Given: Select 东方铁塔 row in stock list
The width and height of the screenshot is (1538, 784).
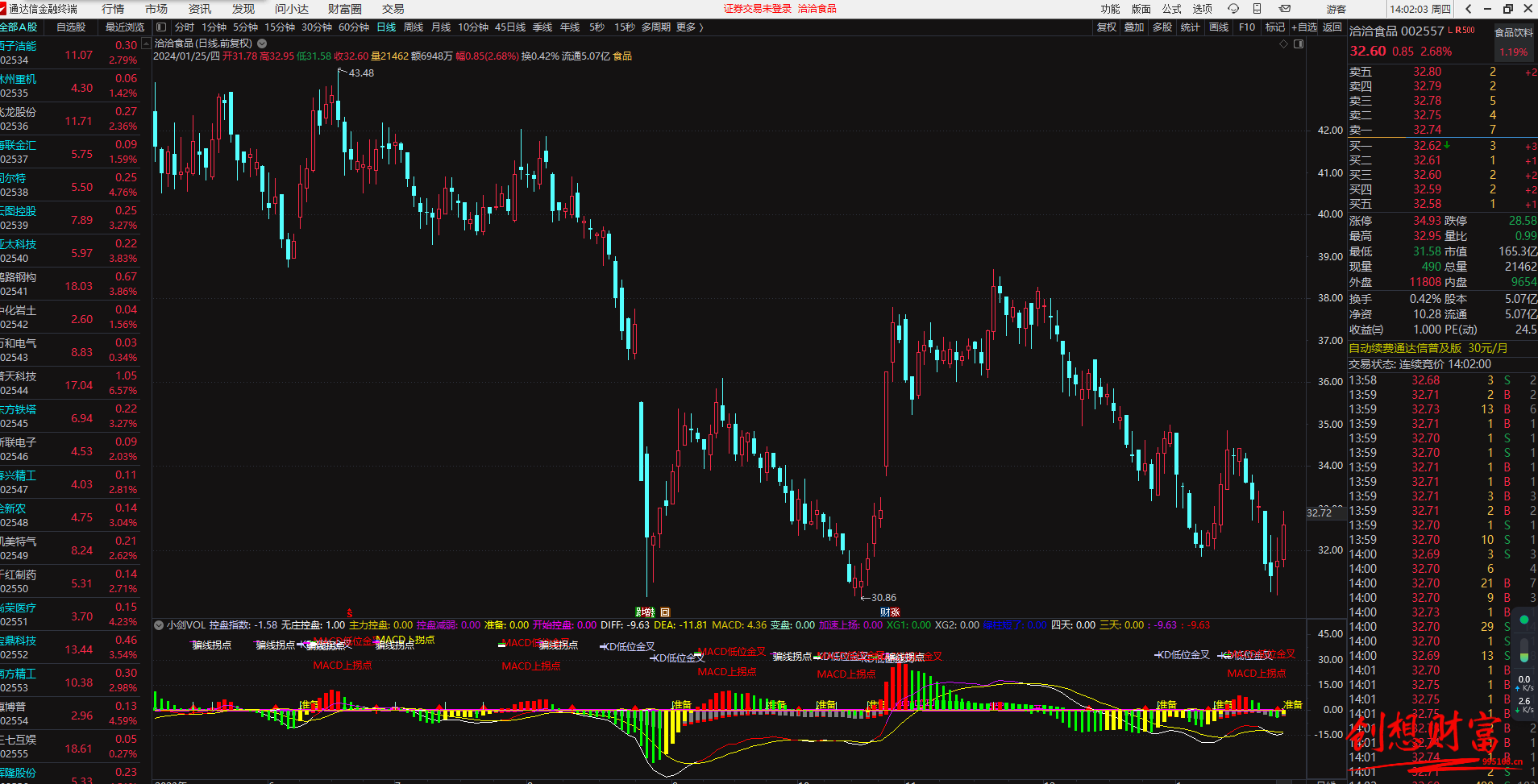Looking at the screenshot, I should pyautogui.click(x=70, y=416).
